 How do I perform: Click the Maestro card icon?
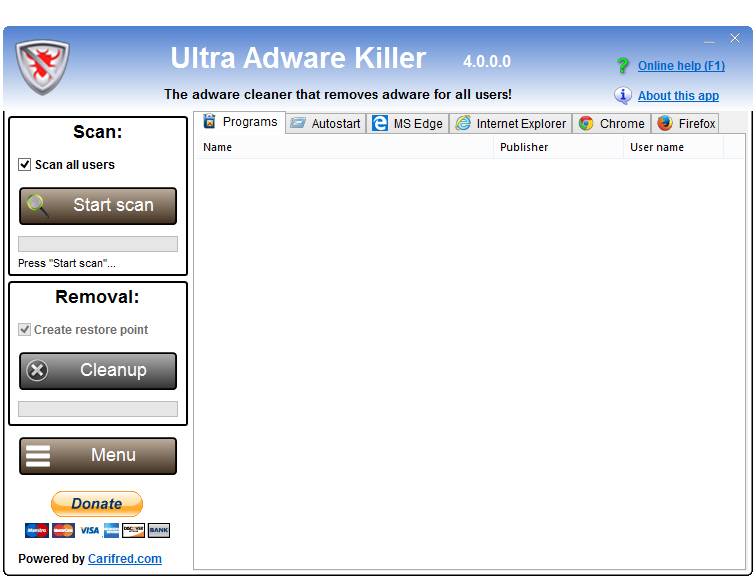tap(37, 530)
